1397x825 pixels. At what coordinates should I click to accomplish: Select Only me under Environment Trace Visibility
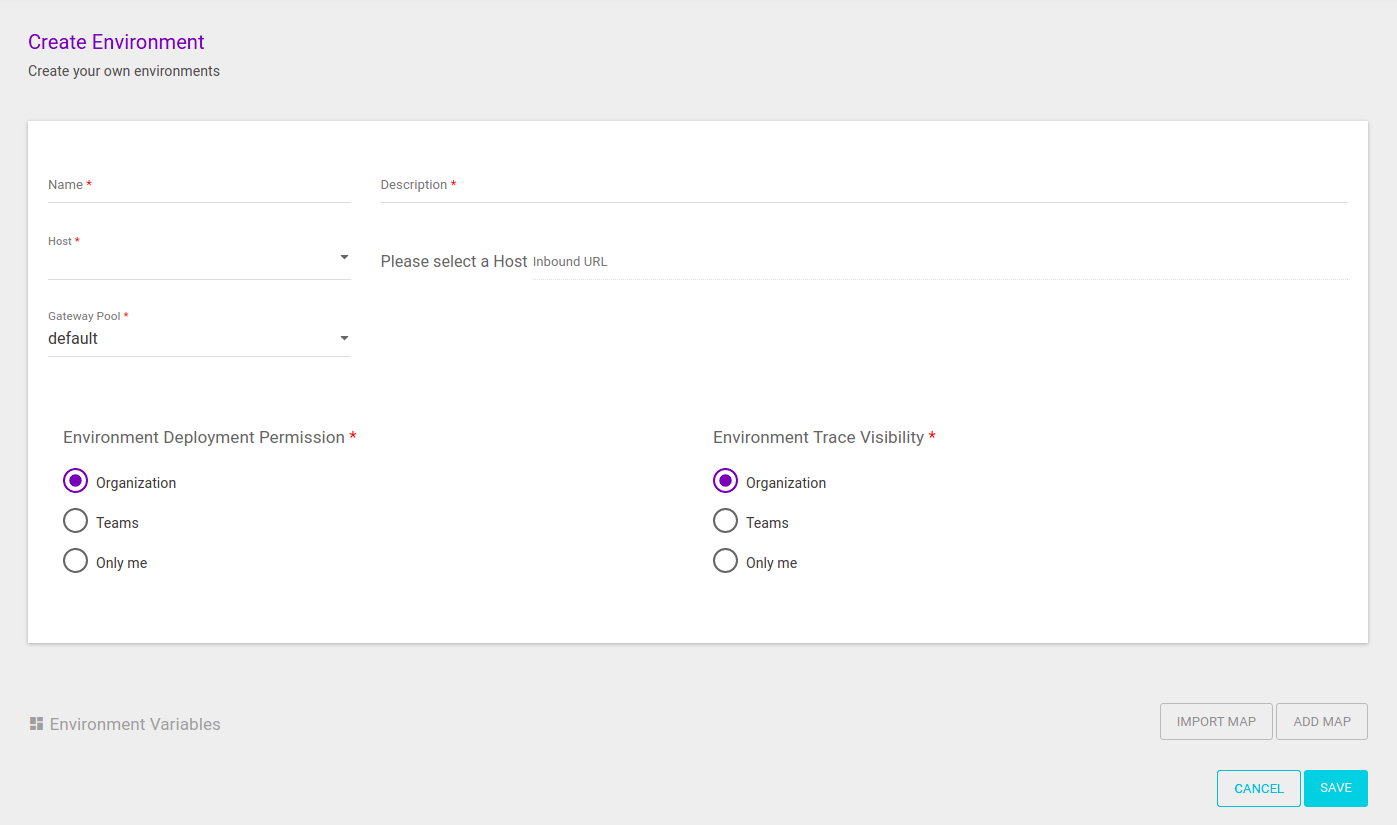pyautogui.click(x=726, y=561)
